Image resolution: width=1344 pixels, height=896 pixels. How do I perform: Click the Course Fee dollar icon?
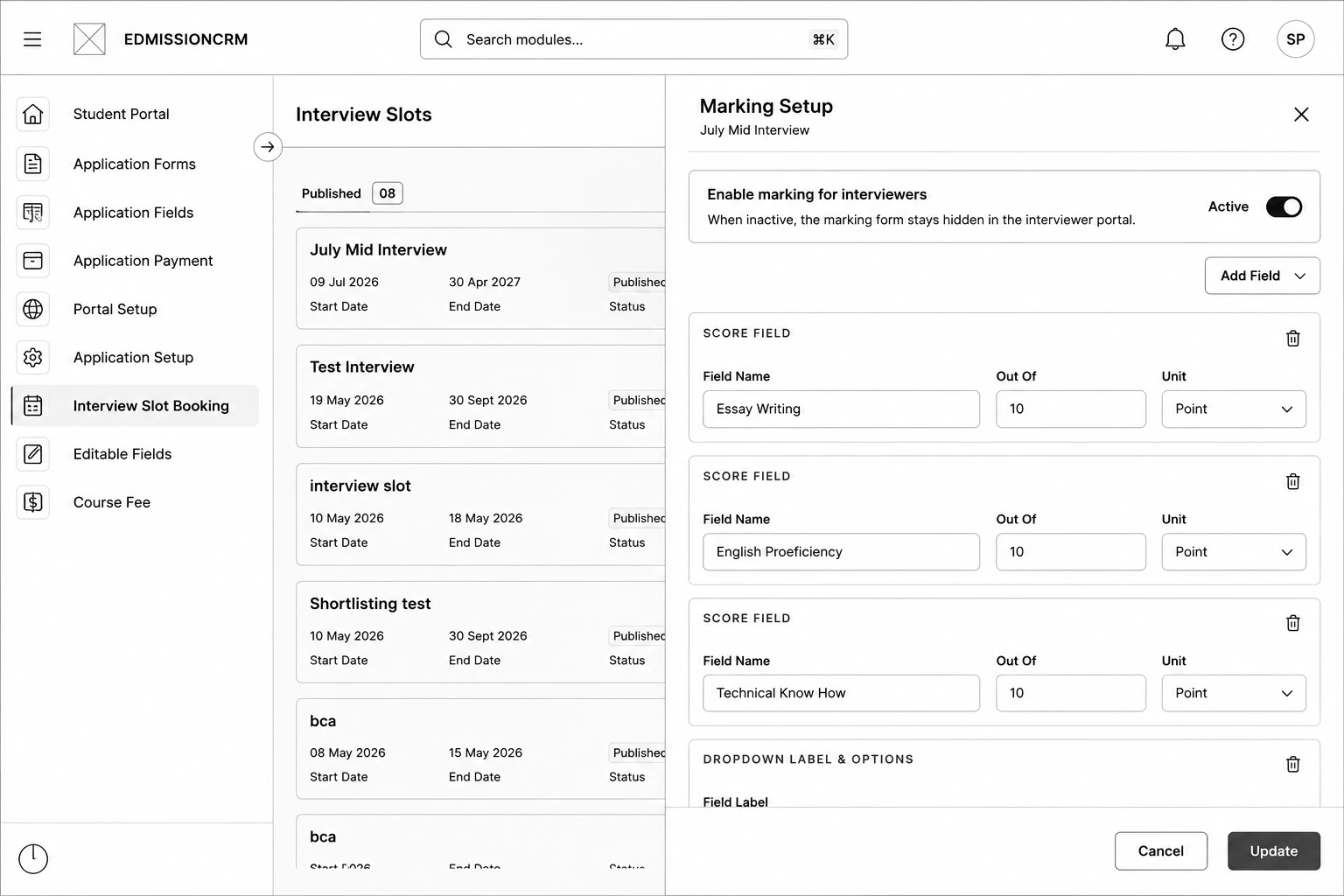click(33, 502)
